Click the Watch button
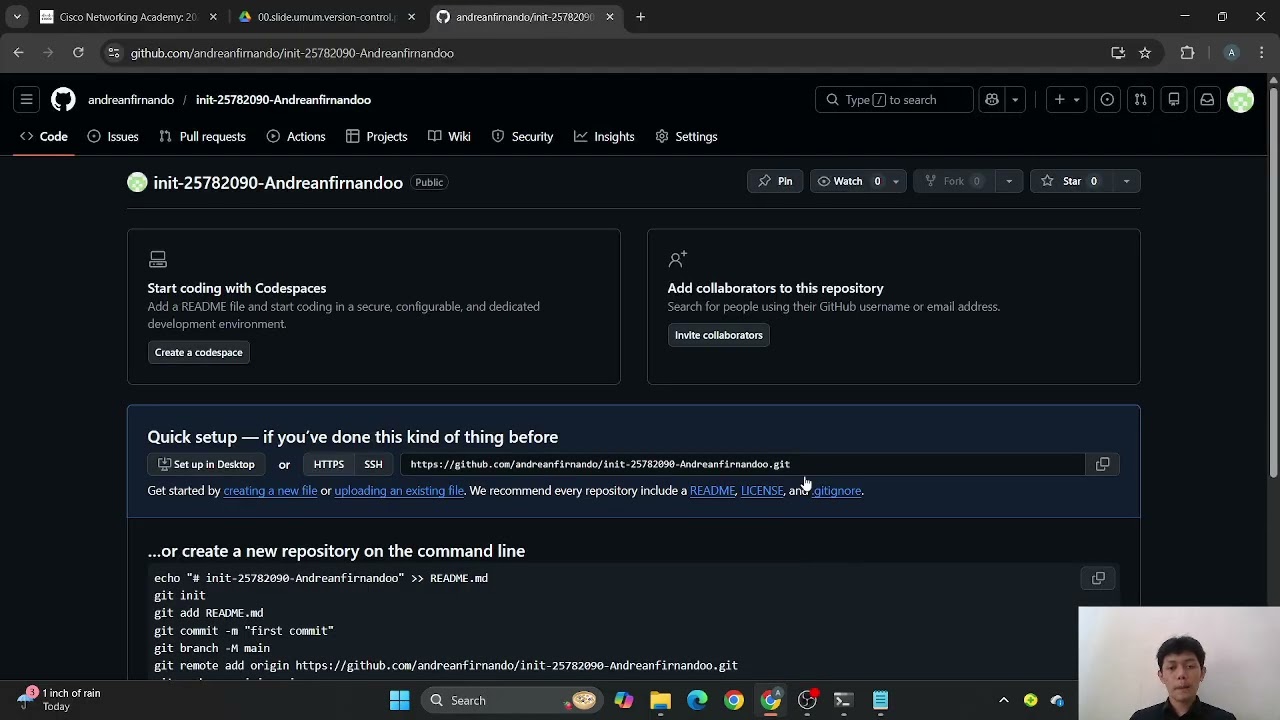The image size is (1280, 720). 848,181
